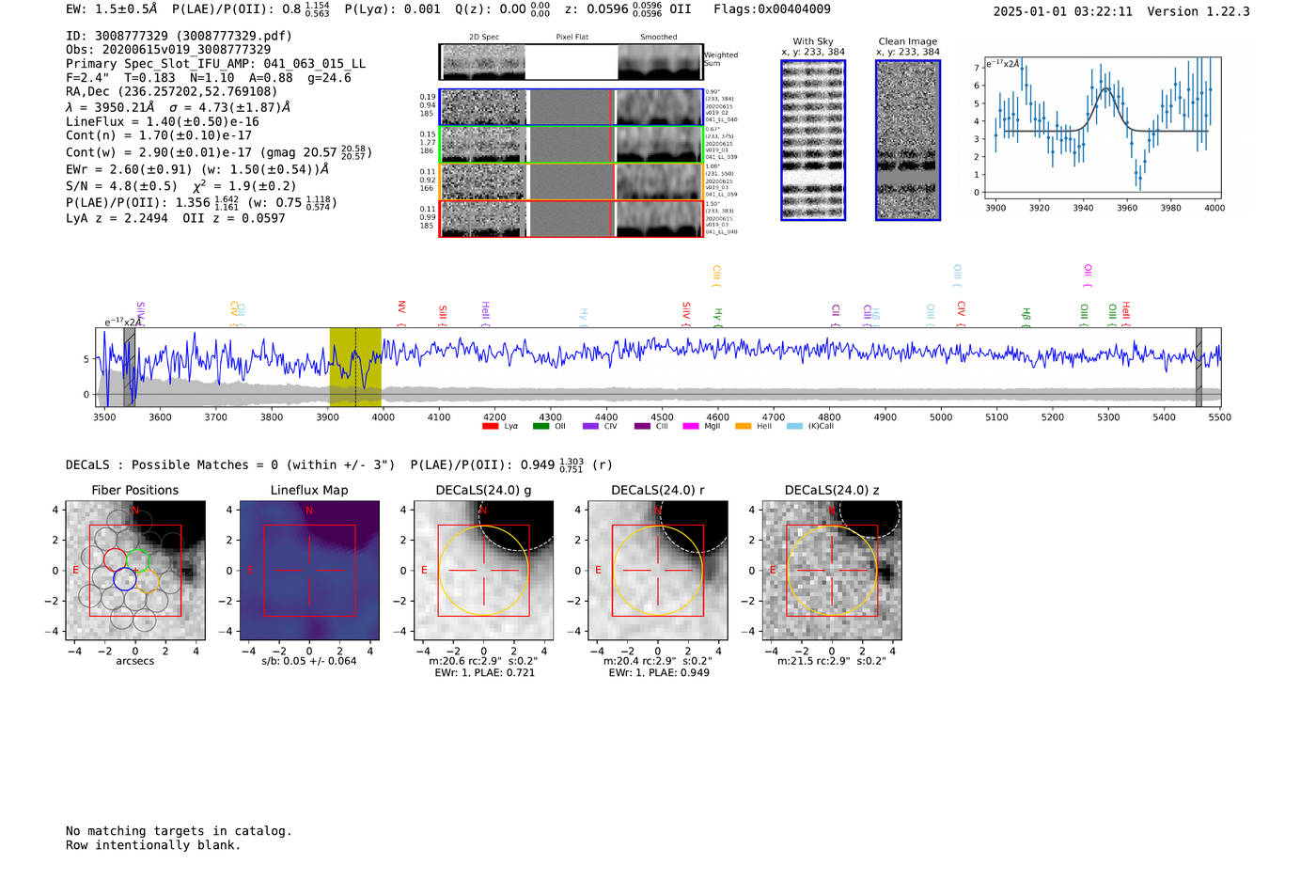Click the blue fiber circle in Fiber Positions

coord(125,579)
